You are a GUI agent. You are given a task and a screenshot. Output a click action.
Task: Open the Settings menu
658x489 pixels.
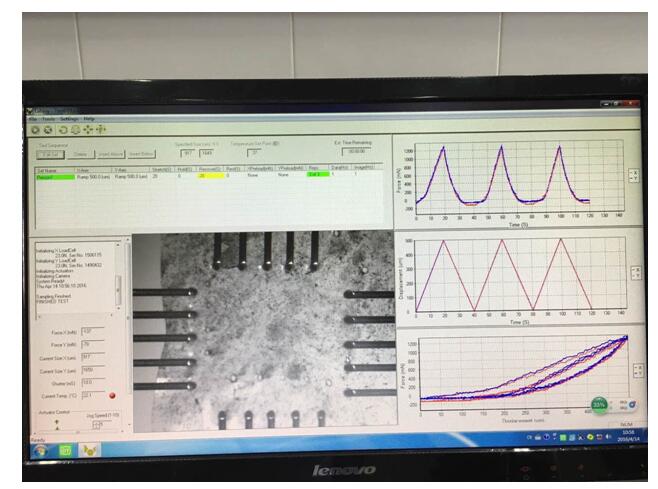pyautogui.click(x=69, y=119)
